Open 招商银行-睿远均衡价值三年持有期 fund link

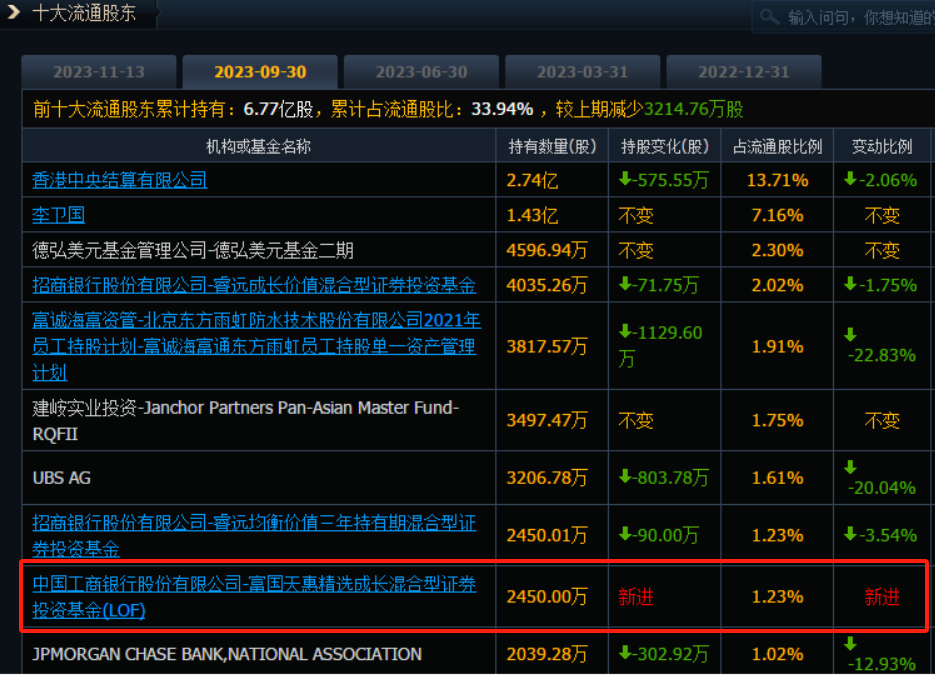click(x=254, y=535)
